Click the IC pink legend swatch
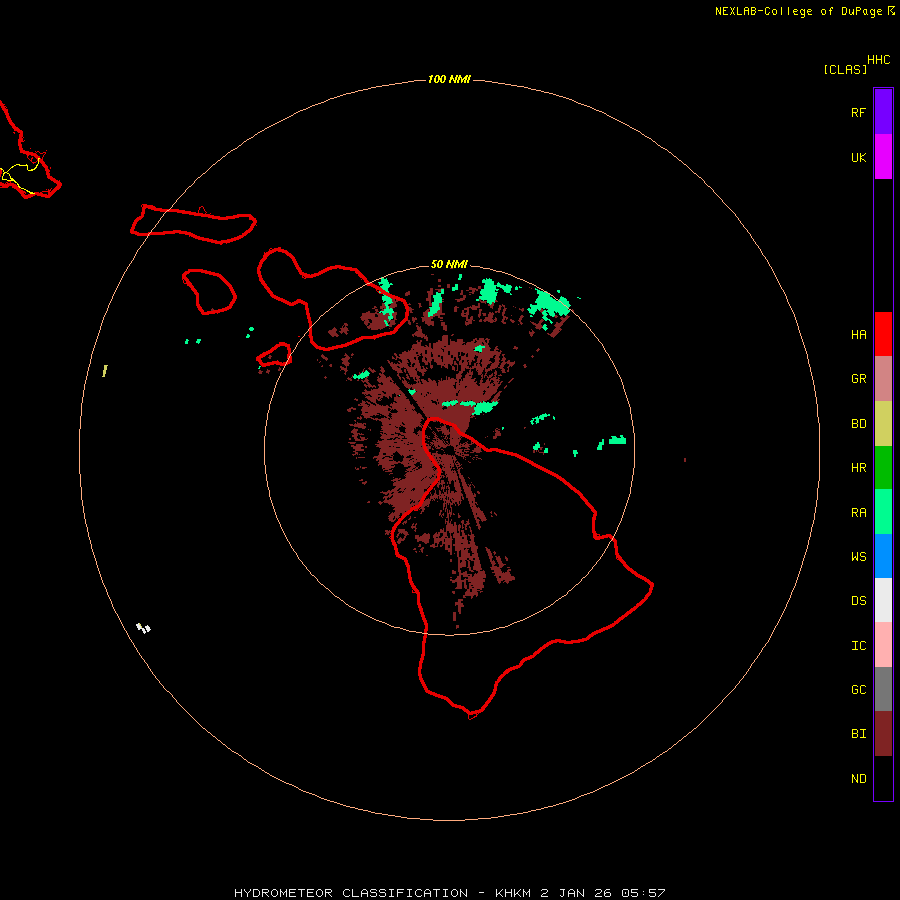The image size is (900, 900). pyautogui.click(x=883, y=645)
